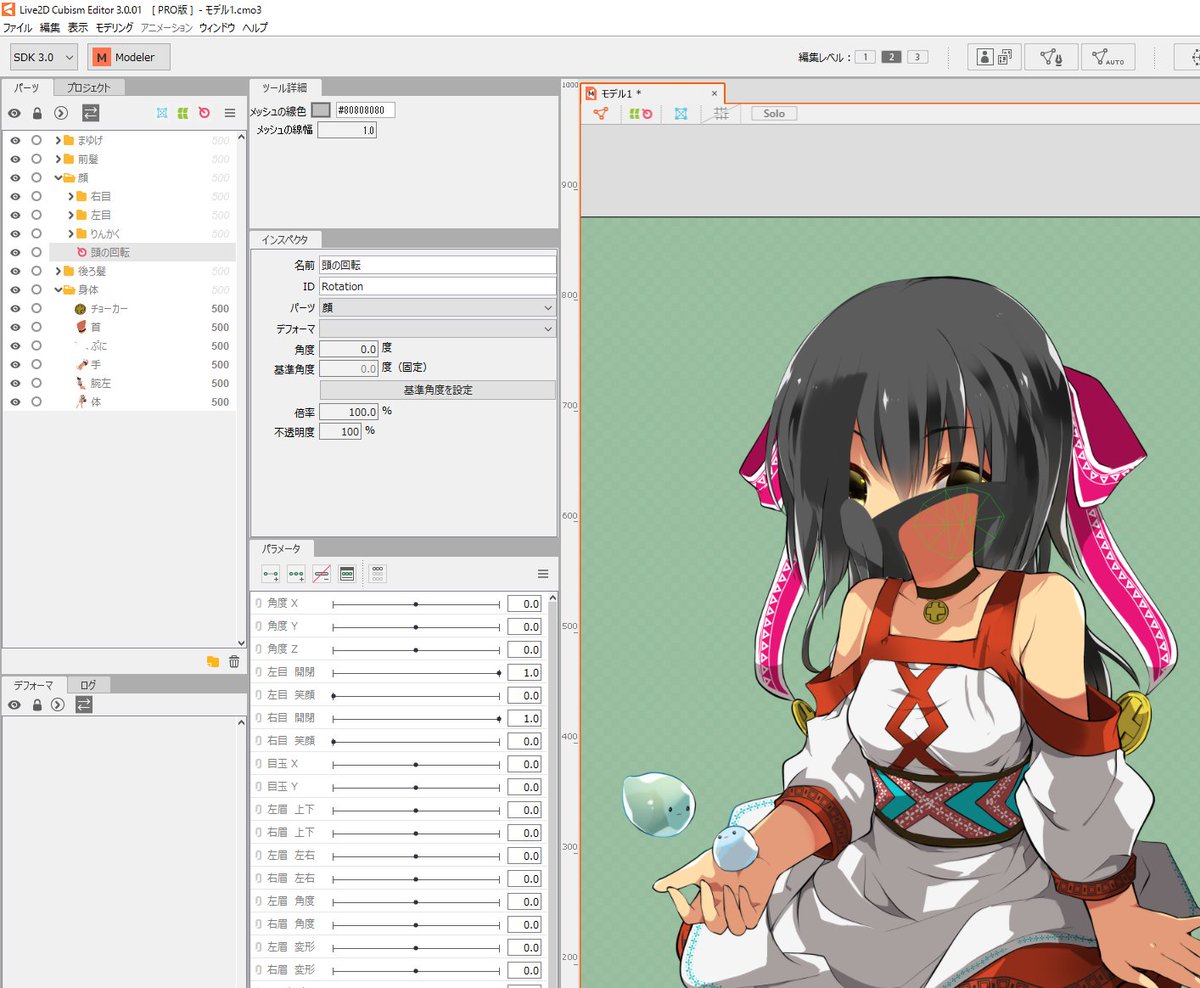The image size is (1200, 988).
Task: Toggle visibility of the 顔 folder
Action: point(15,178)
